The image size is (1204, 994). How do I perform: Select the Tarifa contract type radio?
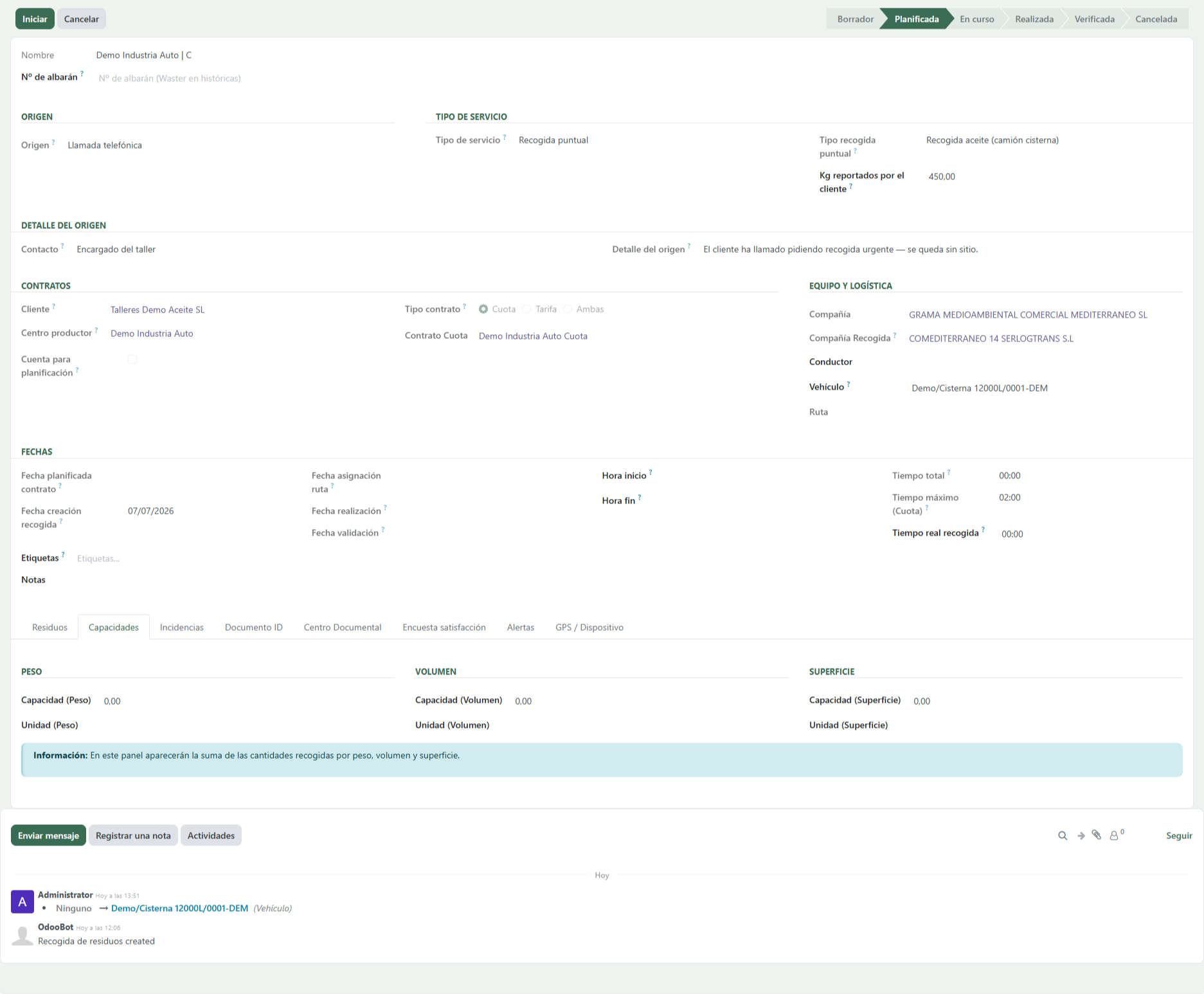[526, 309]
